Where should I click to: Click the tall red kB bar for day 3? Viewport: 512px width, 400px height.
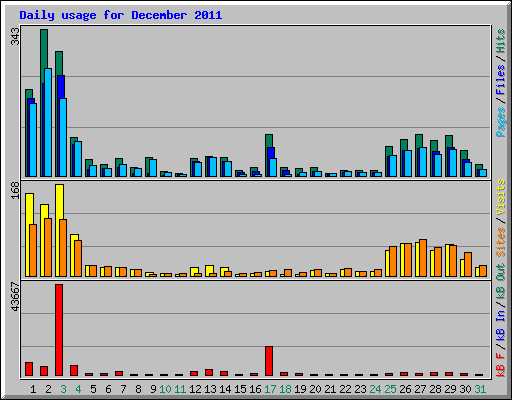point(59,330)
